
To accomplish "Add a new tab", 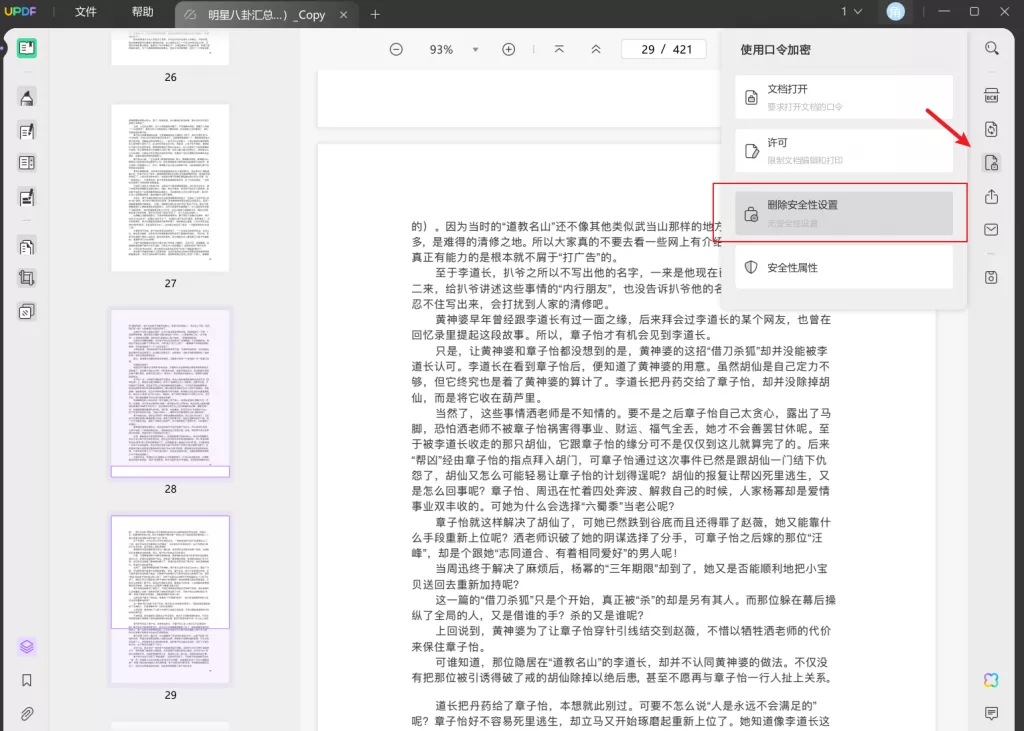I will pyautogui.click(x=375, y=14).
